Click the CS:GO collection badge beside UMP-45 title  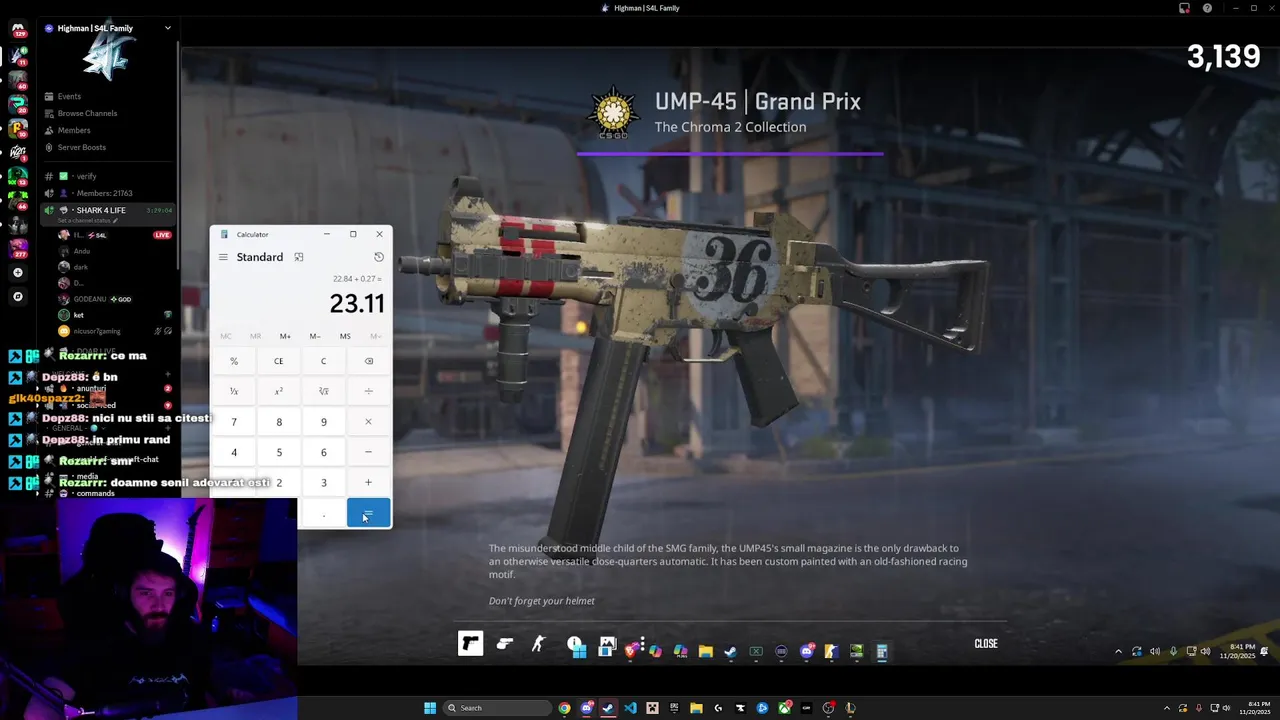[613, 113]
